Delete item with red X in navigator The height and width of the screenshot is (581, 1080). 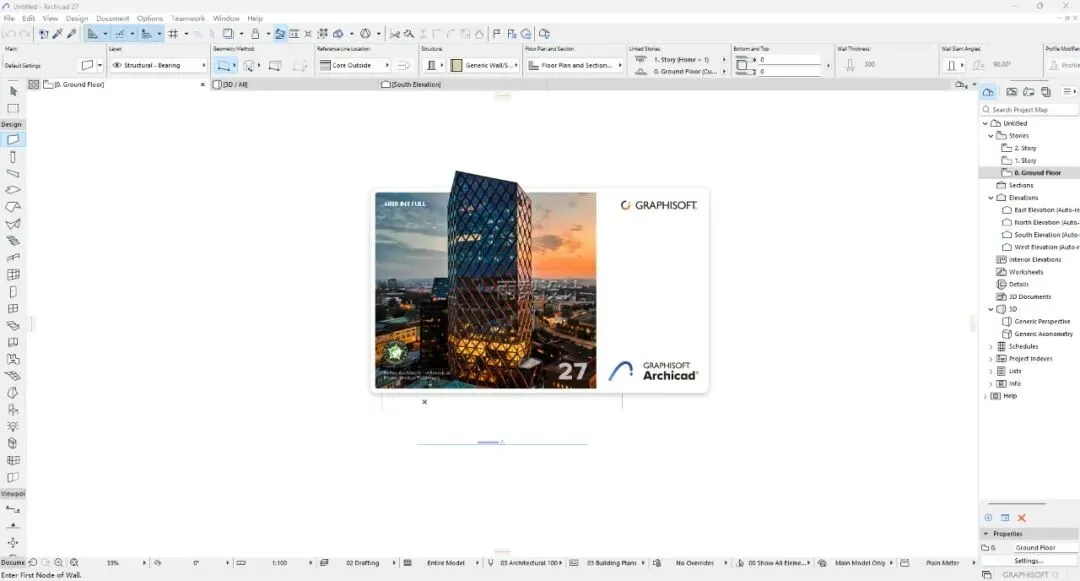pos(1021,518)
